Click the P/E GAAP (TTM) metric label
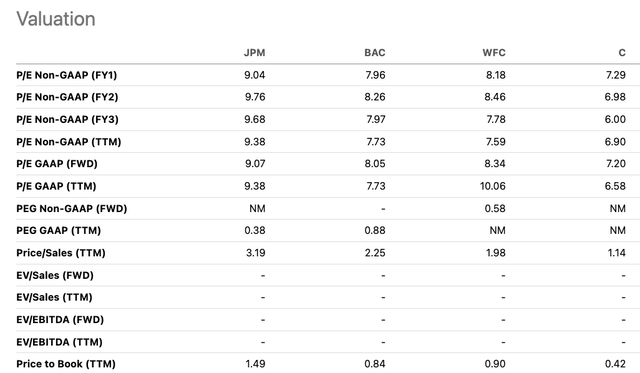 pos(56,186)
